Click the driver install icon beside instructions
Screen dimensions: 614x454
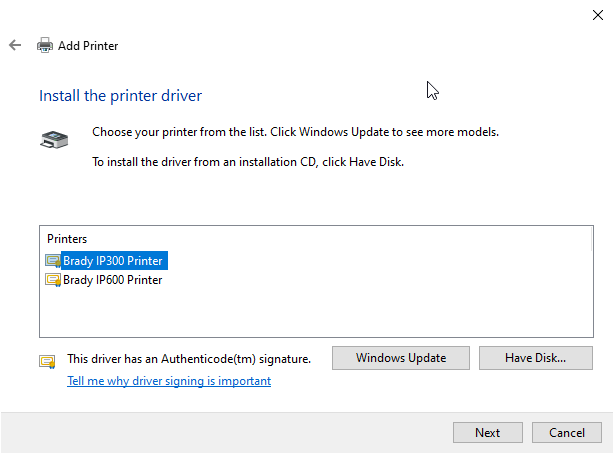point(54,140)
